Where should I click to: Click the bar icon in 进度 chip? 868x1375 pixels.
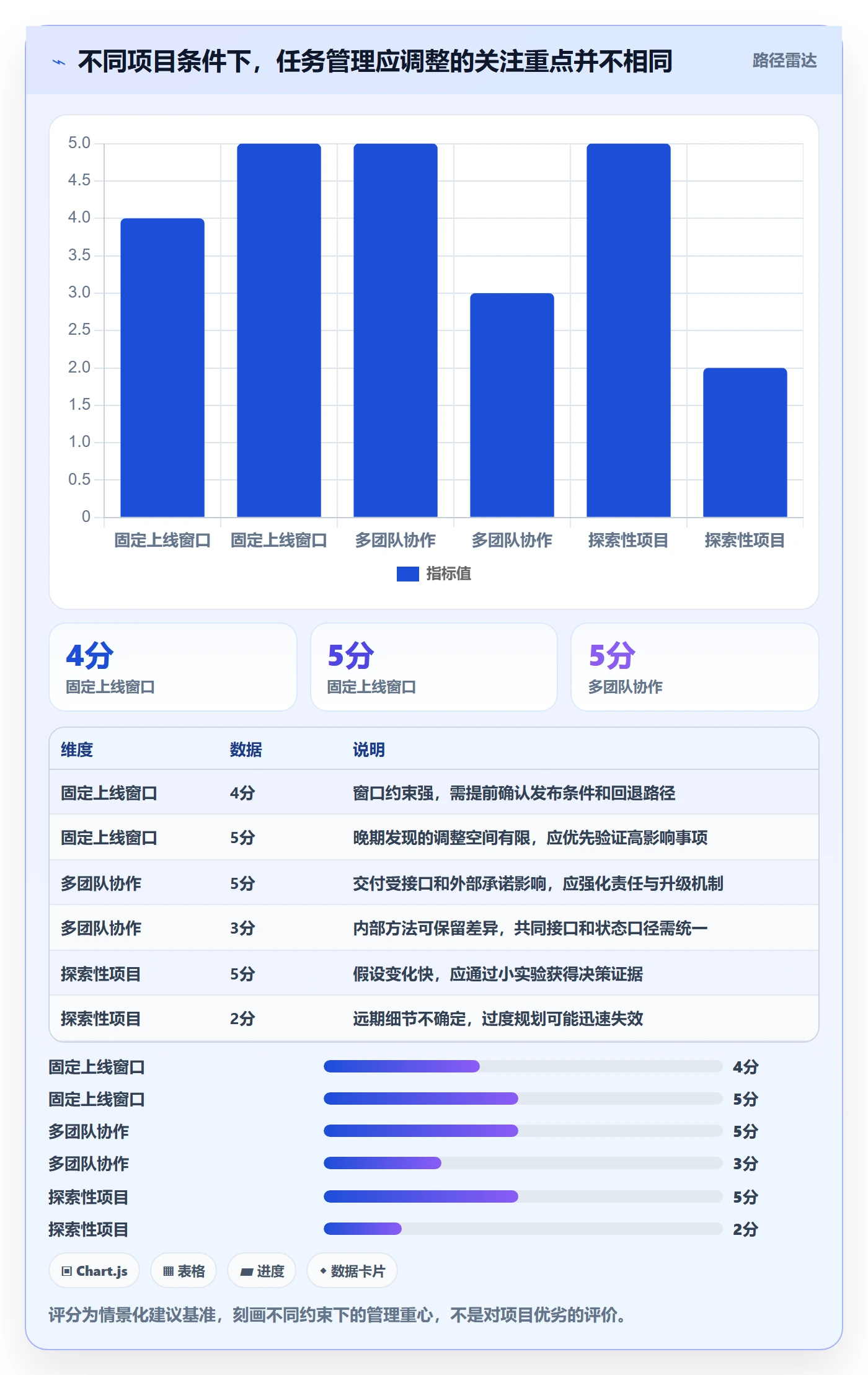click(x=247, y=1271)
